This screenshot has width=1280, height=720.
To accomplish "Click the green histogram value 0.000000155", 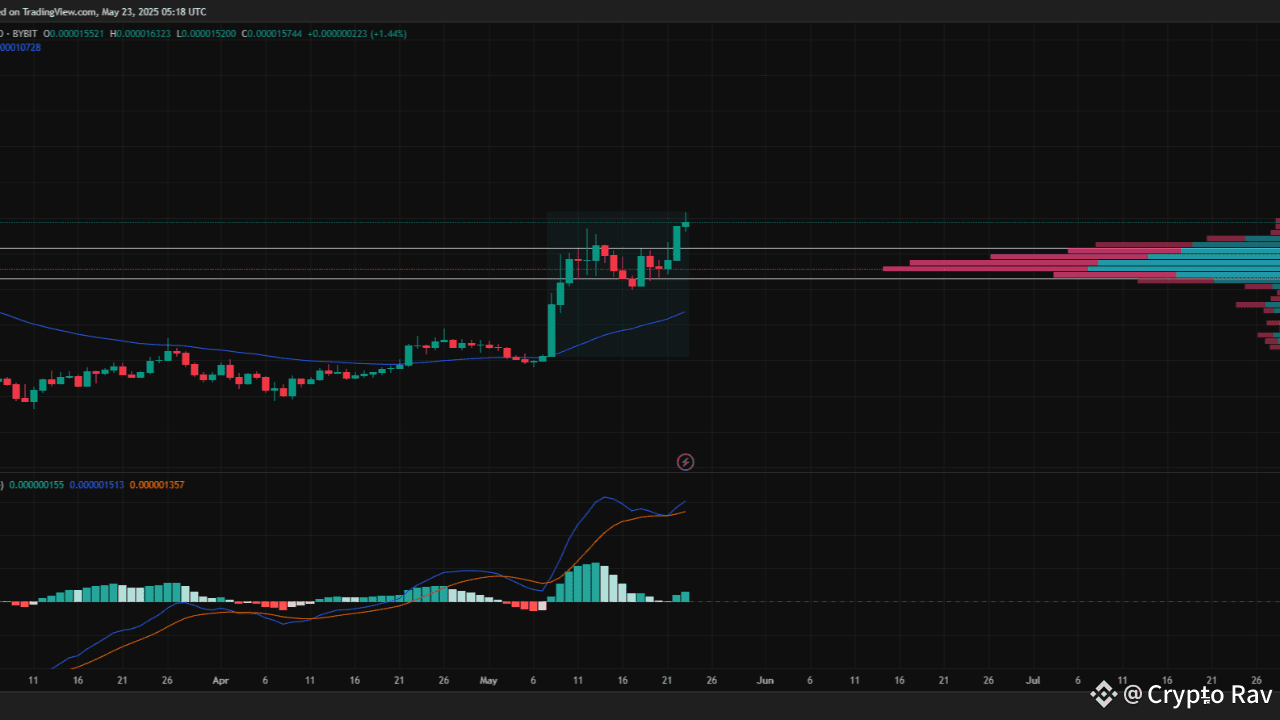I will [x=37, y=484].
